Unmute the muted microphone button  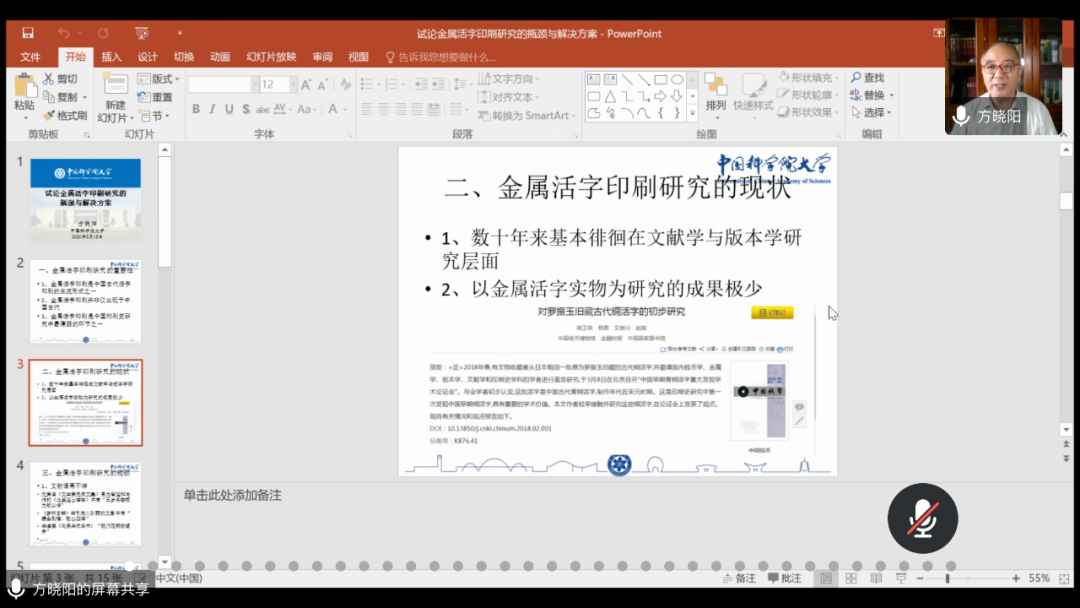(x=922, y=517)
